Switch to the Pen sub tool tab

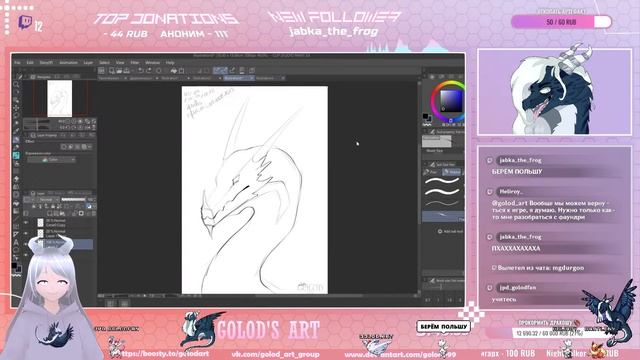point(431,172)
